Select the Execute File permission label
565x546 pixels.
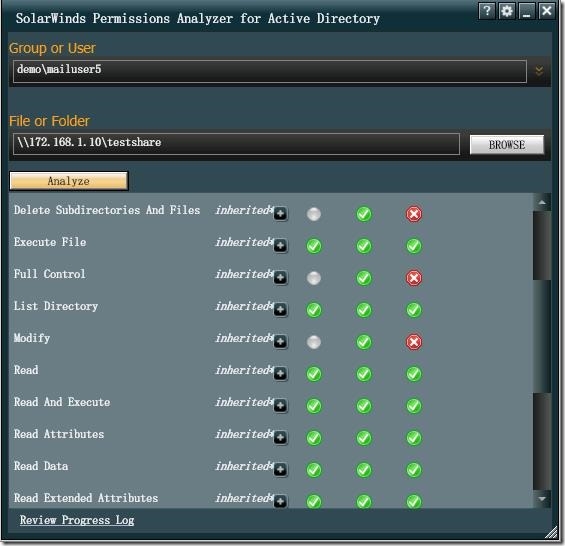click(x=50, y=242)
